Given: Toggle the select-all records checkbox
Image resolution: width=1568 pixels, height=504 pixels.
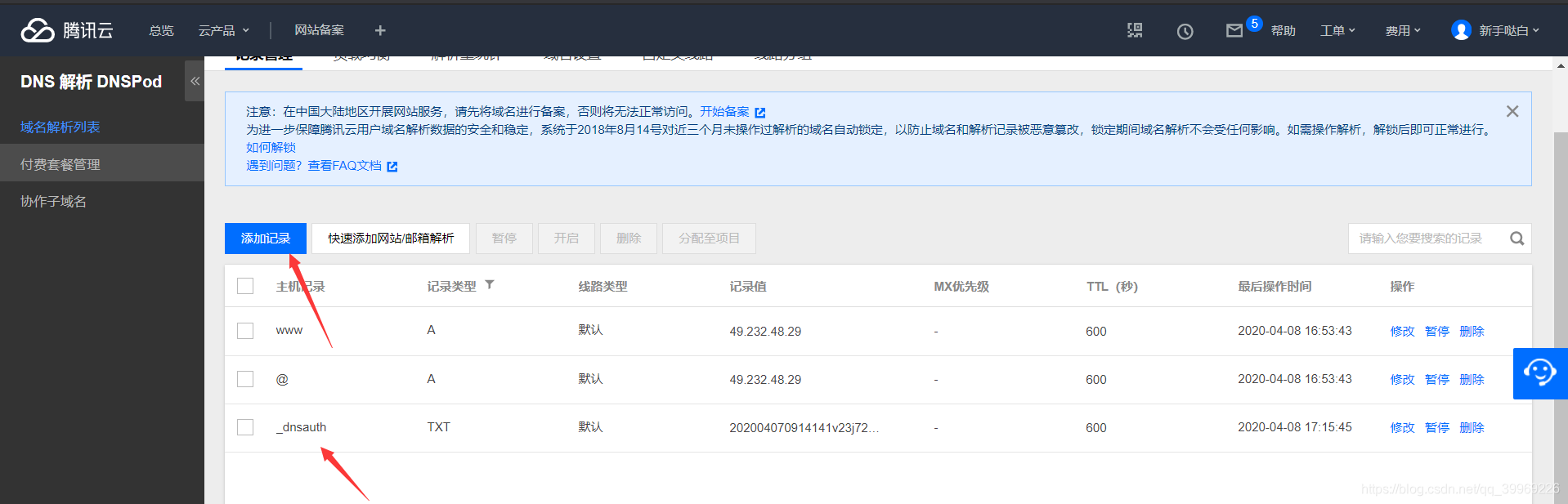Looking at the screenshot, I should [245, 286].
